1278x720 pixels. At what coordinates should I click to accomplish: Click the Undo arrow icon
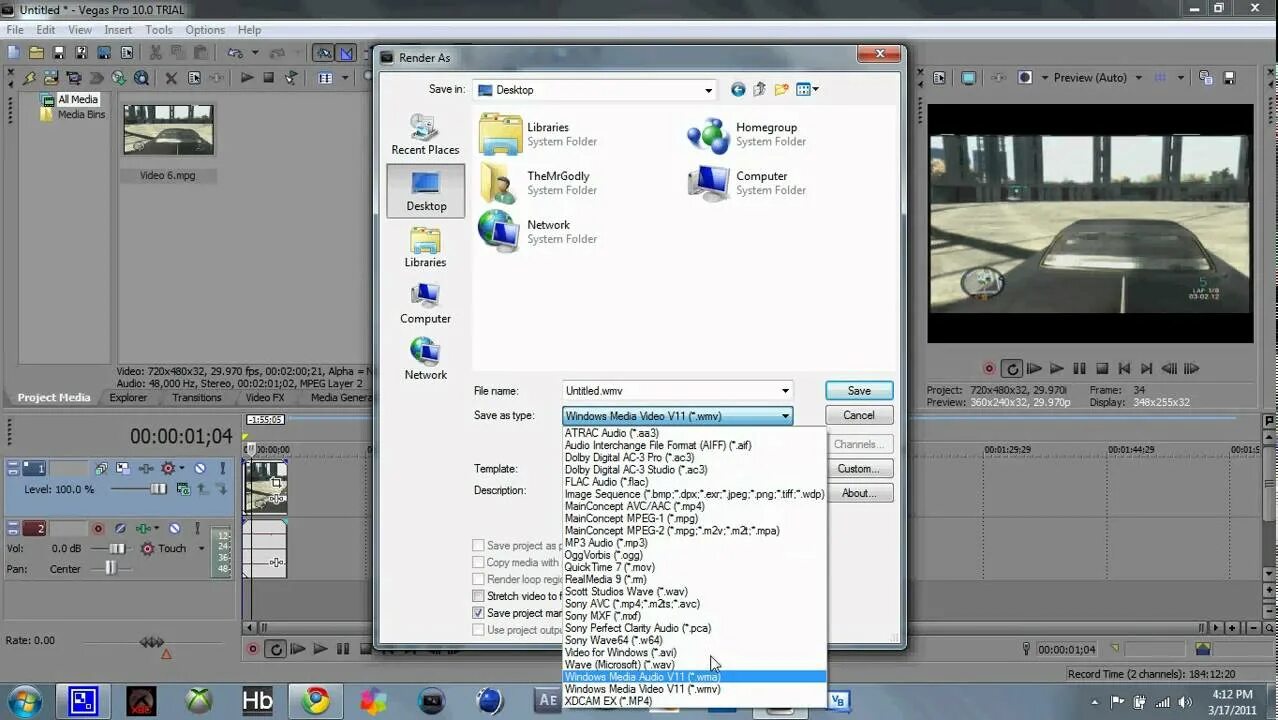[x=236, y=53]
